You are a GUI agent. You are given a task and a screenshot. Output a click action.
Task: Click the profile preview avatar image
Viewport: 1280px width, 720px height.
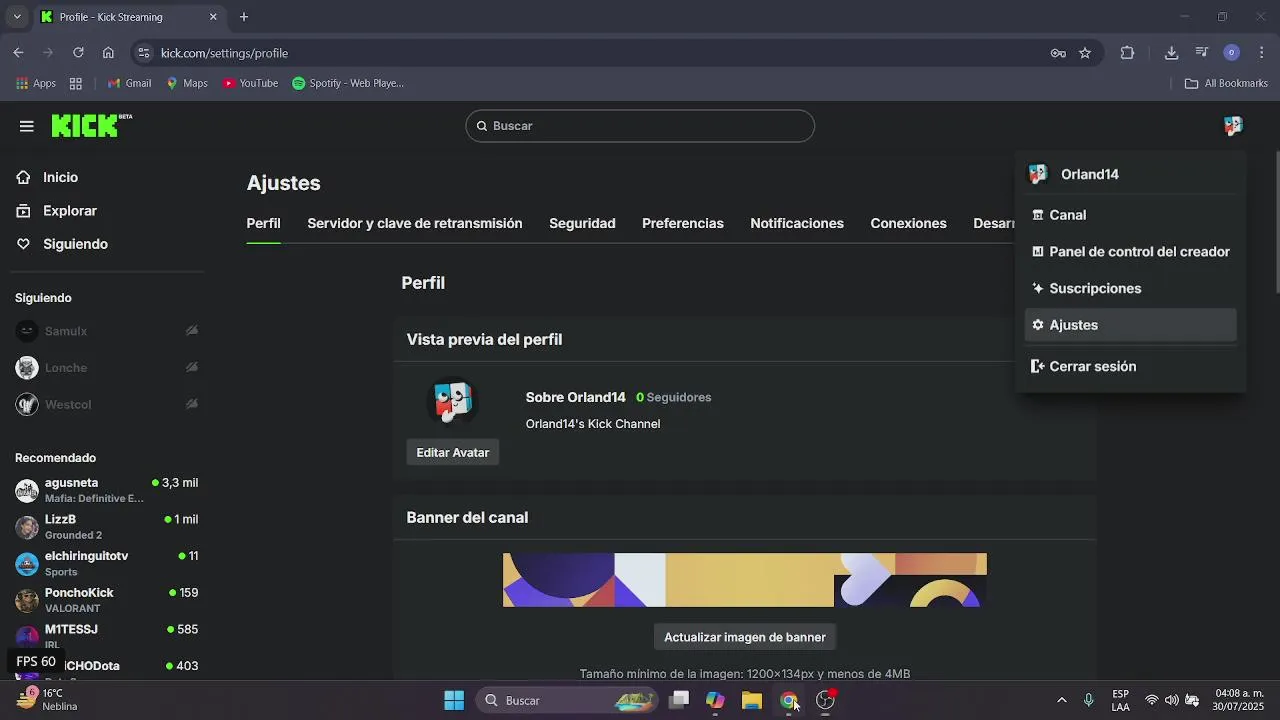pyautogui.click(x=453, y=402)
